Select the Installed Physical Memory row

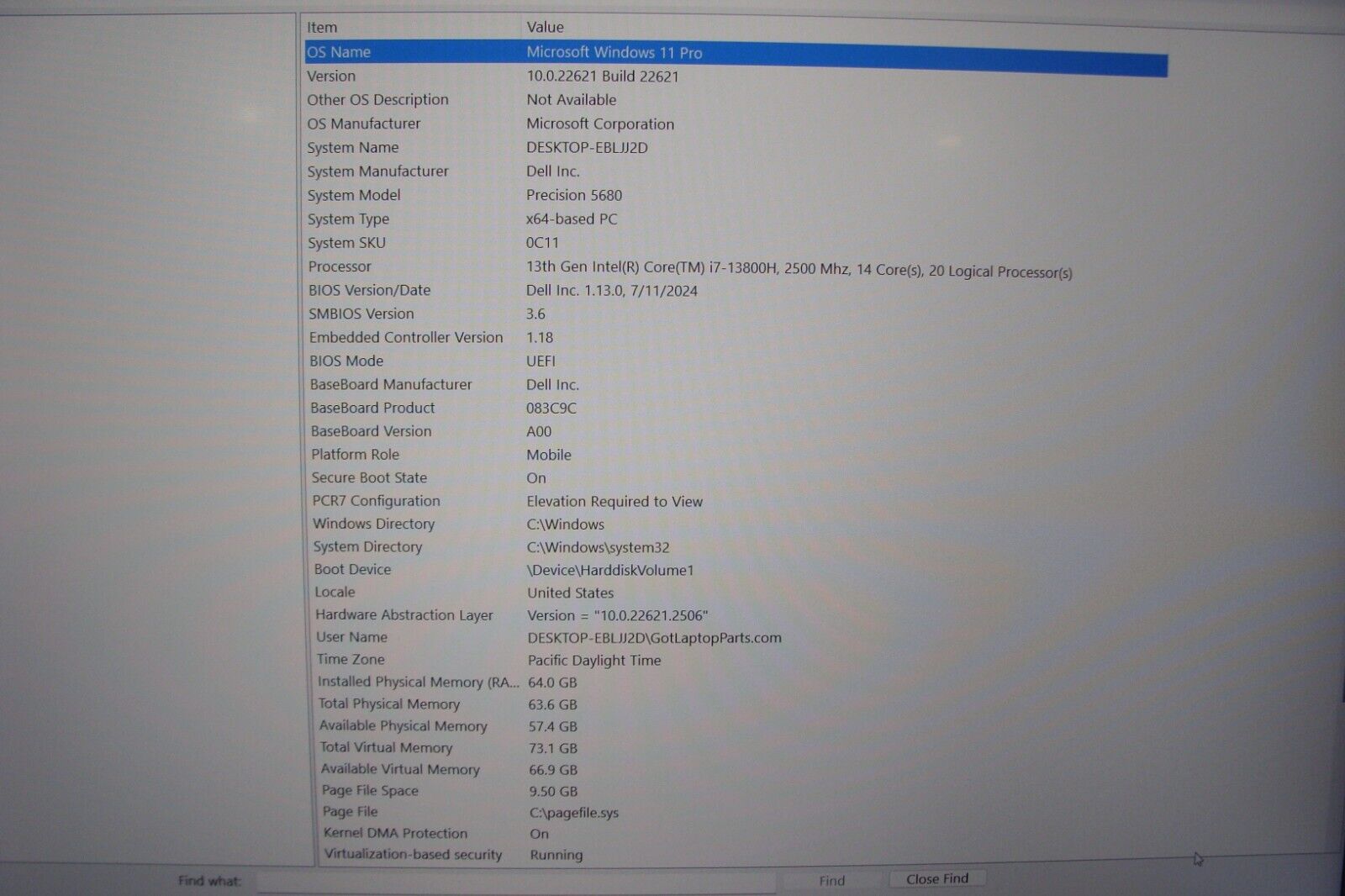pos(736,683)
